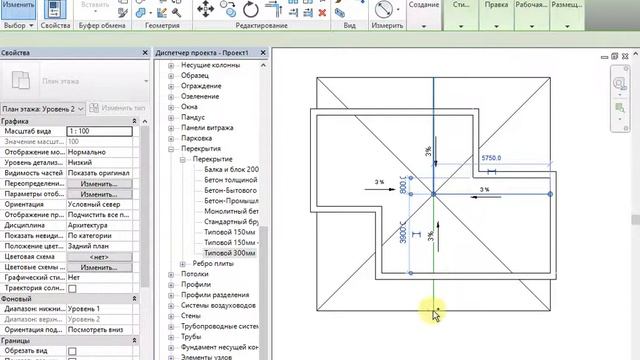Screen dimensions: 640x360
Task: Collapse the Фоновый properties group
Action: pyautogui.click(x=134, y=299)
